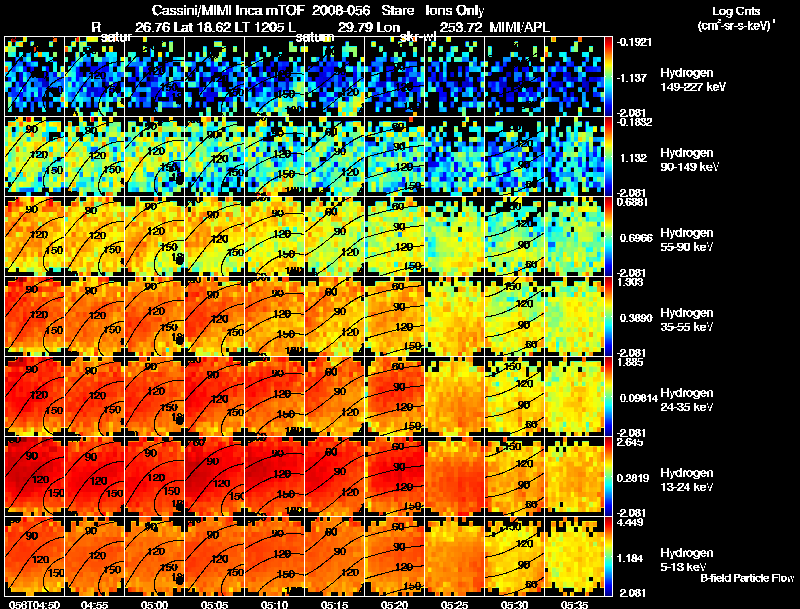Click the '05:00' time axis label
Image resolution: width=800 pixels, height=609 pixels.
[154, 604]
